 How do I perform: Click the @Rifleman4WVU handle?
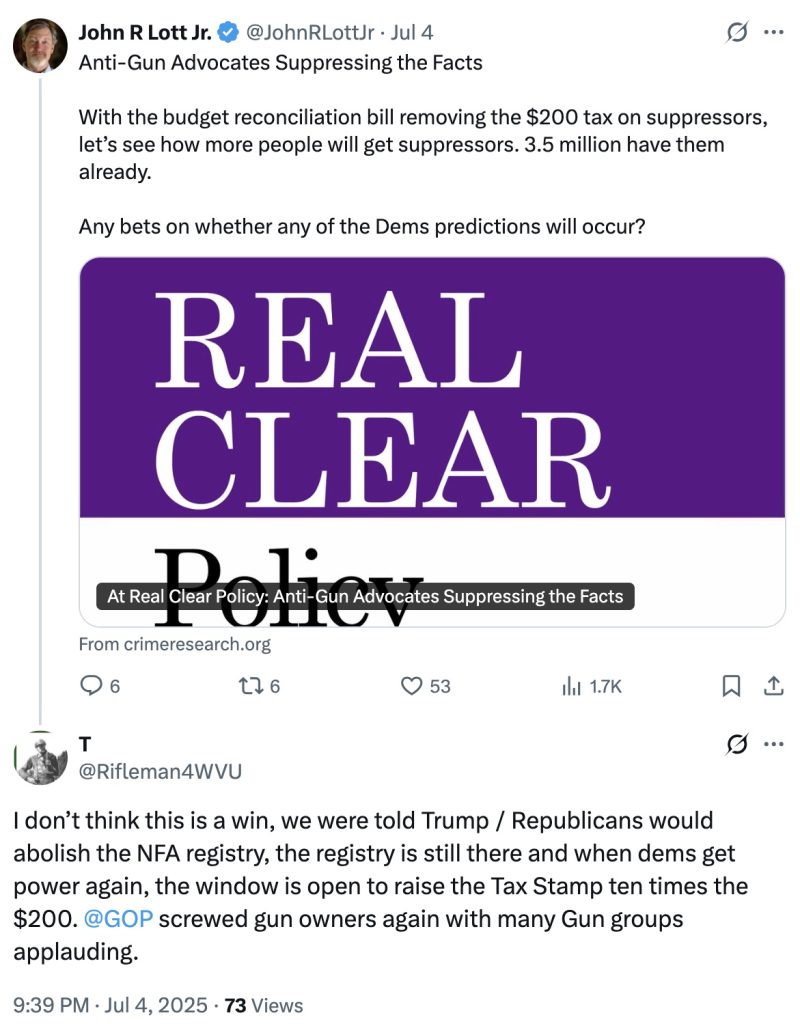[160, 771]
